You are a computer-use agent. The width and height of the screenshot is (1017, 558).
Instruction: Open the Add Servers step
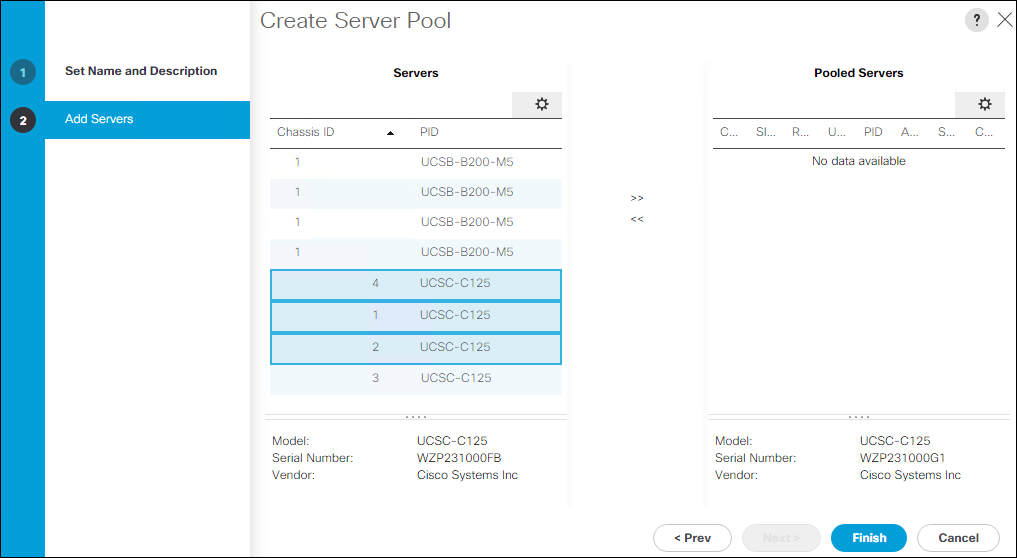click(147, 119)
